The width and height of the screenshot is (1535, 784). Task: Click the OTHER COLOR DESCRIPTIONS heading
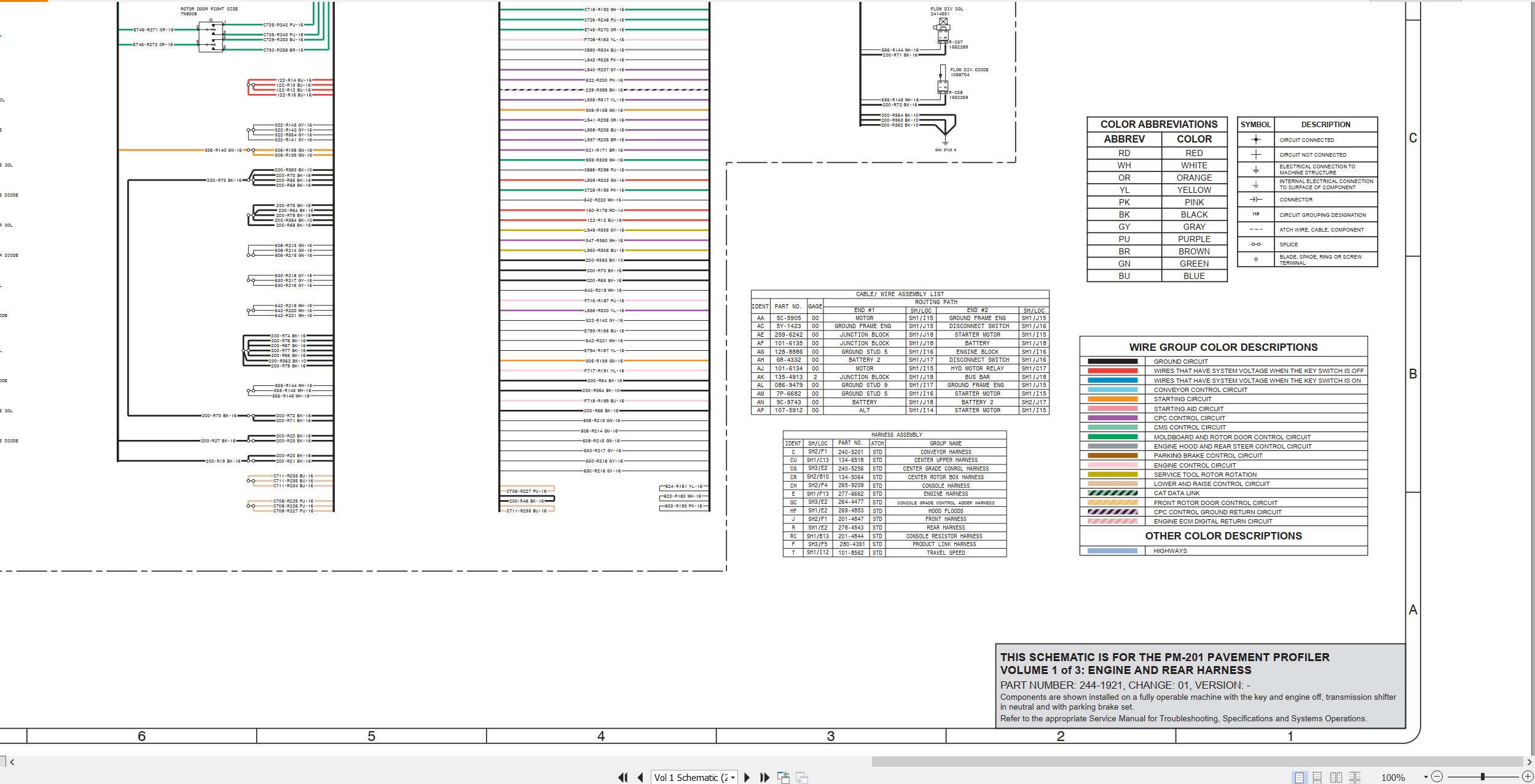[x=1223, y=536]
